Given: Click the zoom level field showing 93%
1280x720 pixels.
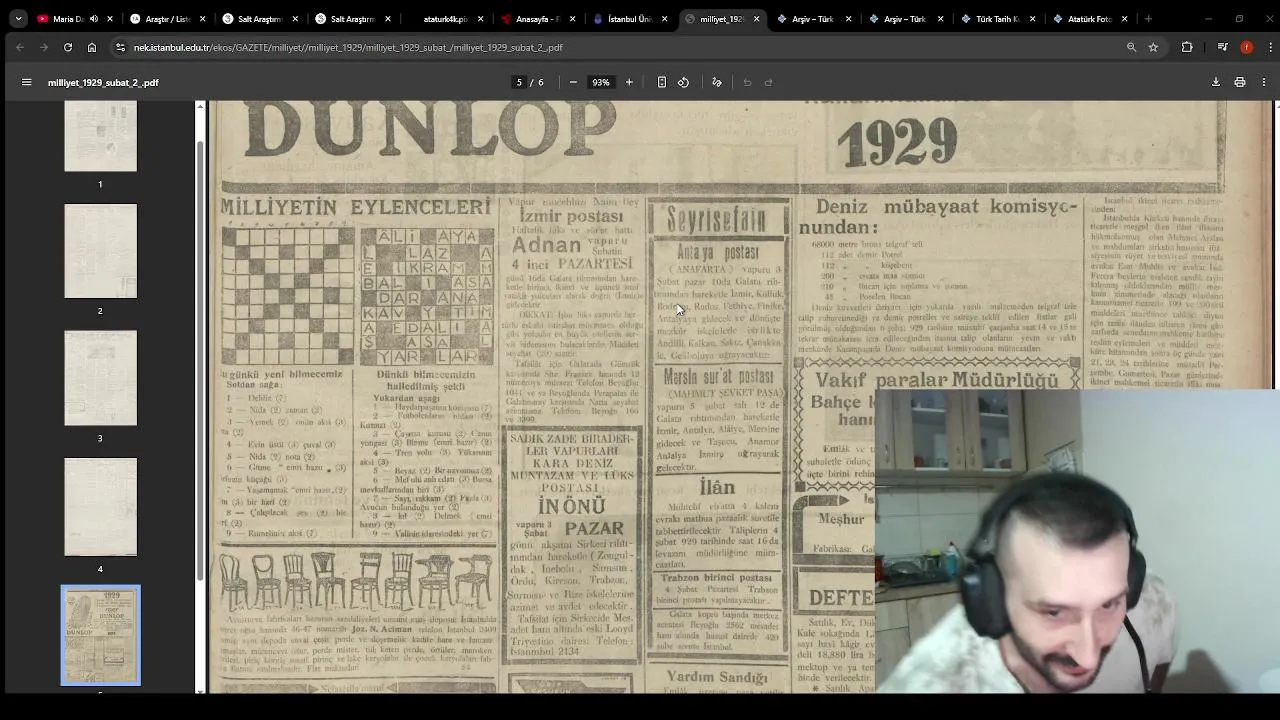Looking at the screenshot, I should pyautogui.click(x=600, y=82).
